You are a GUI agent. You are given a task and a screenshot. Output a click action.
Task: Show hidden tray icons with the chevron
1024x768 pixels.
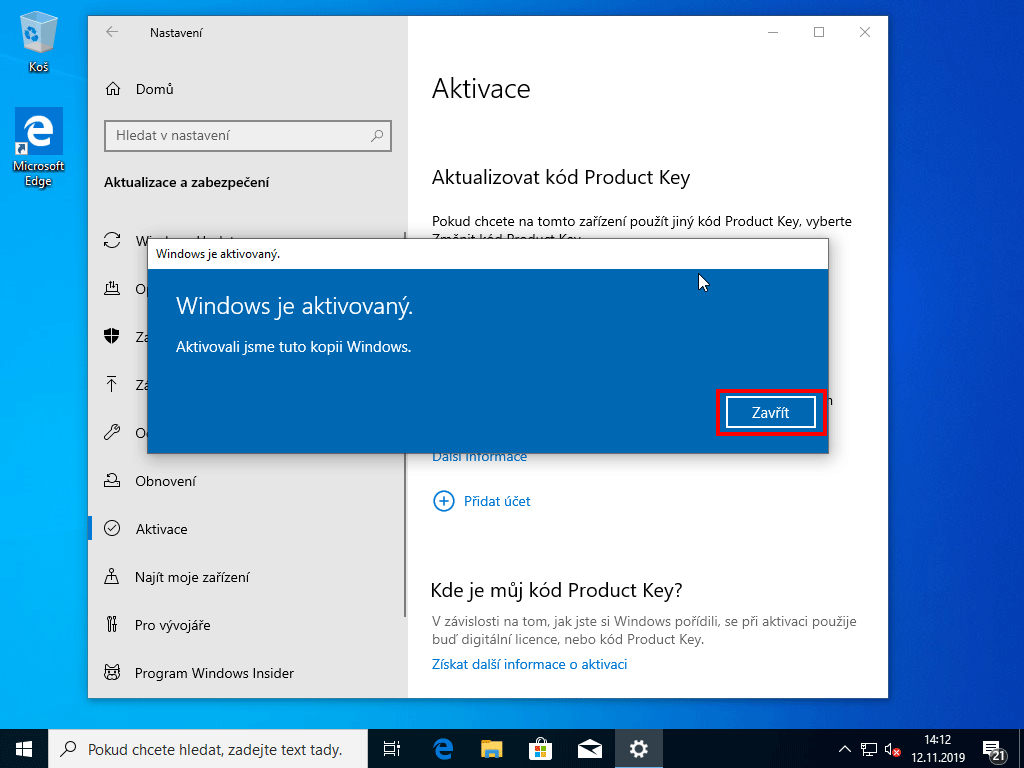844,749
